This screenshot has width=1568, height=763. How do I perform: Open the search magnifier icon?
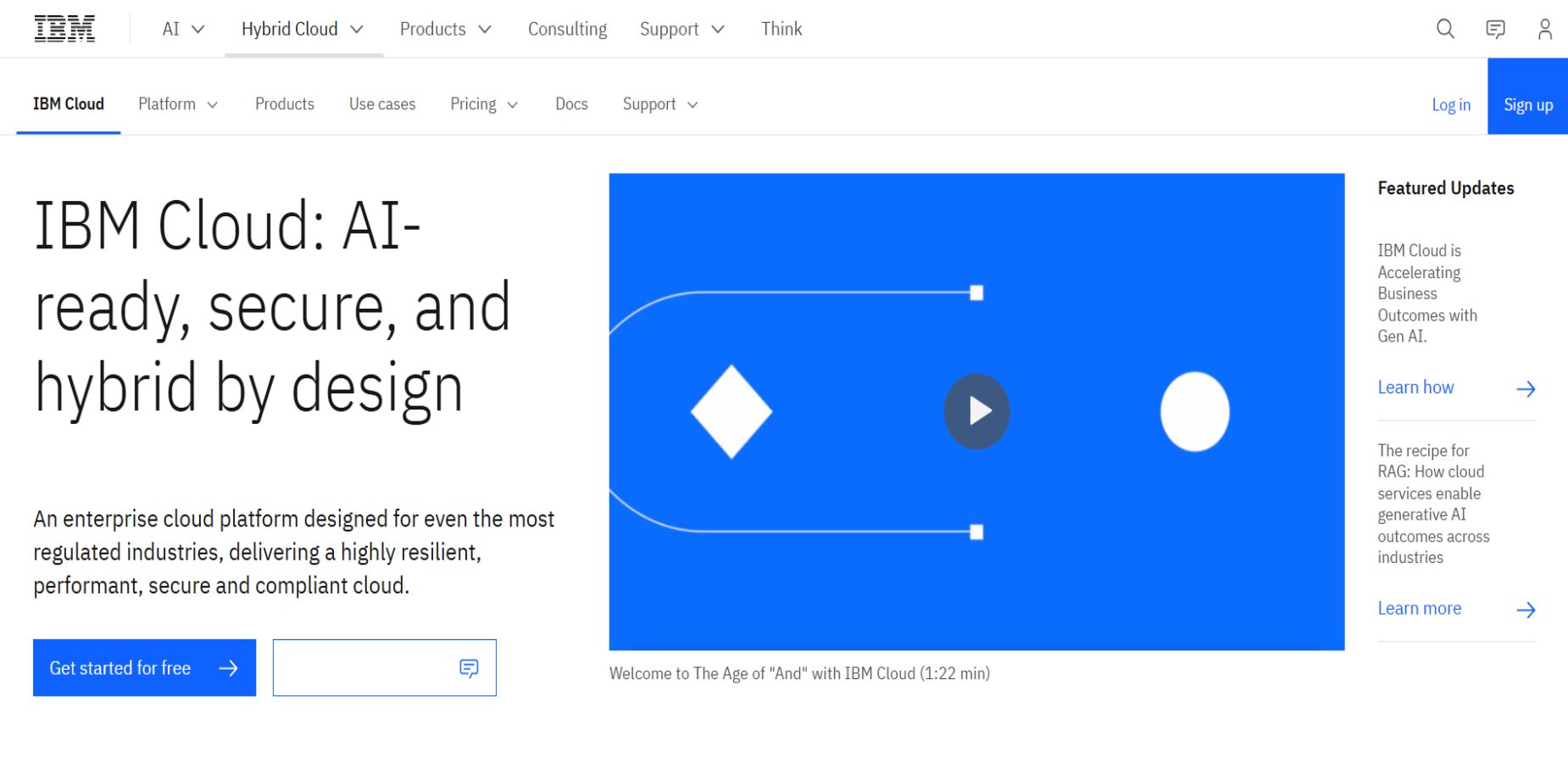point(1445,29)
